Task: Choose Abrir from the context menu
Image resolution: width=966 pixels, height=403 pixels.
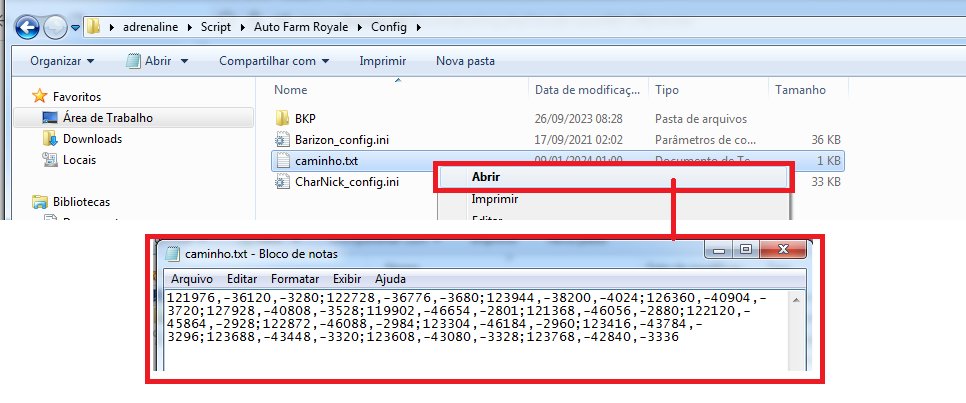Action: click(x=486, y=177)
